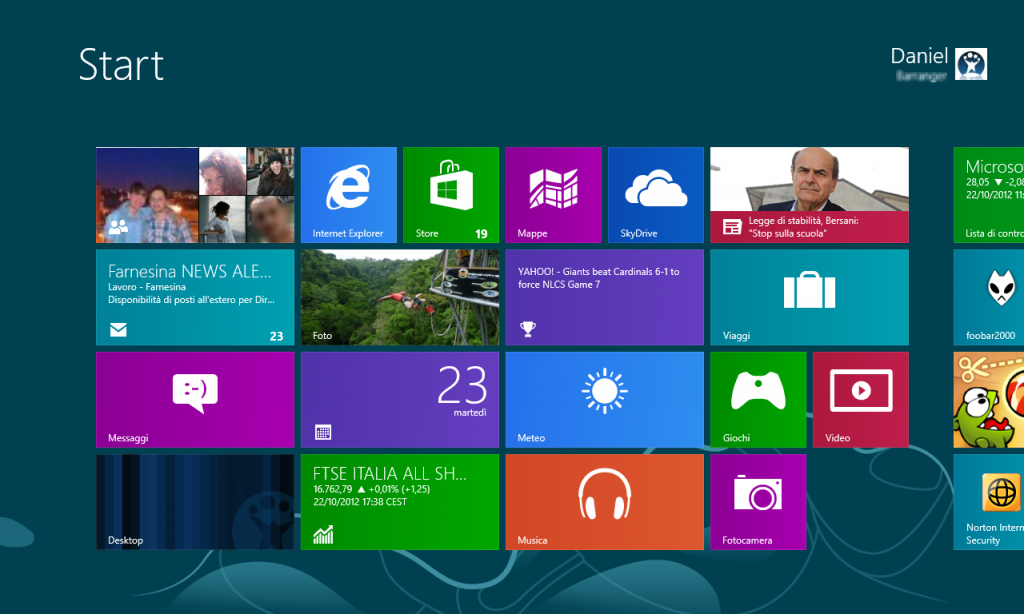
Task: Open the SkyDrive tile
Action: 656,195
